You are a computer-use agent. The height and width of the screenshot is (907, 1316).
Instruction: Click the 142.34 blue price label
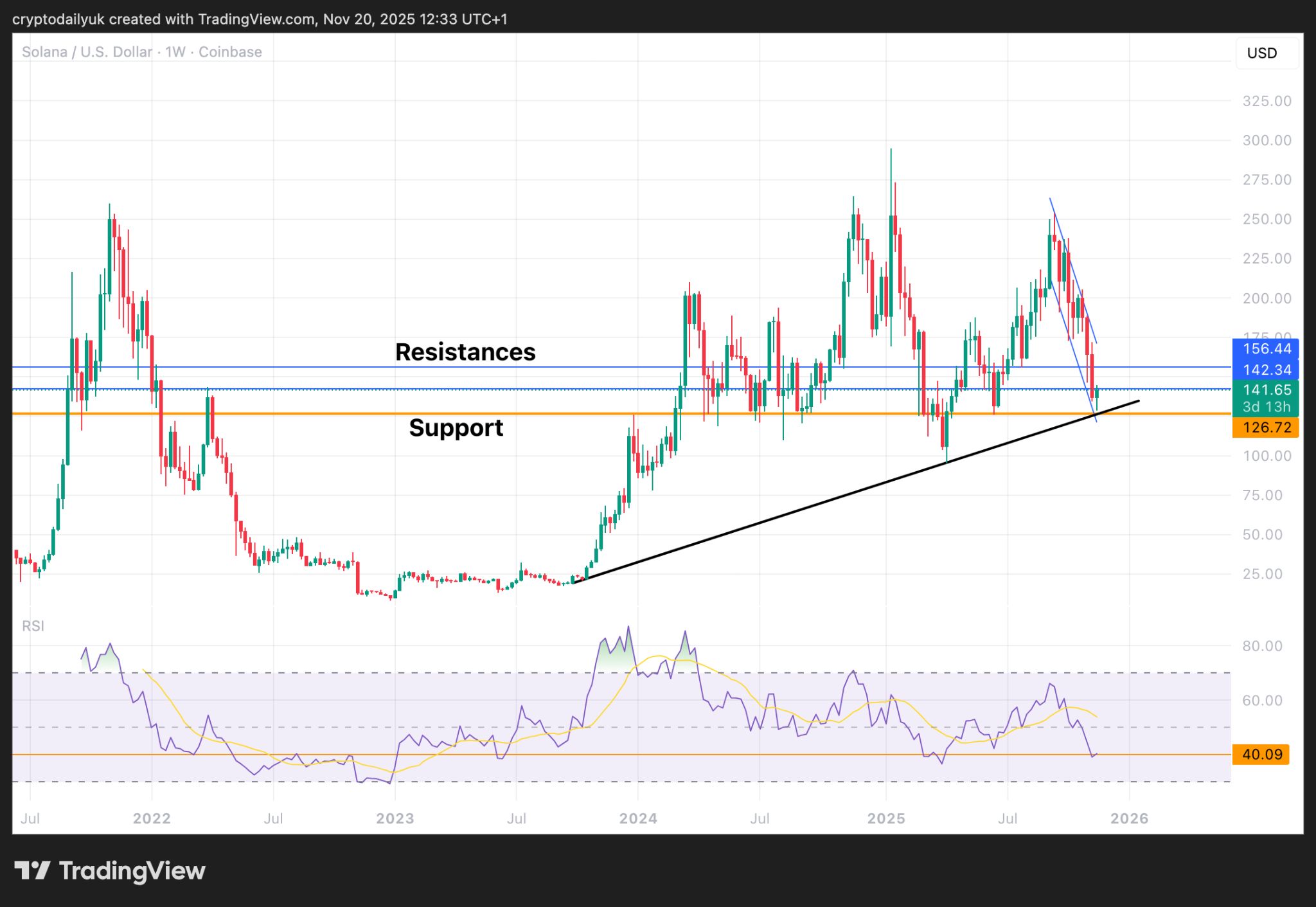1266,370
